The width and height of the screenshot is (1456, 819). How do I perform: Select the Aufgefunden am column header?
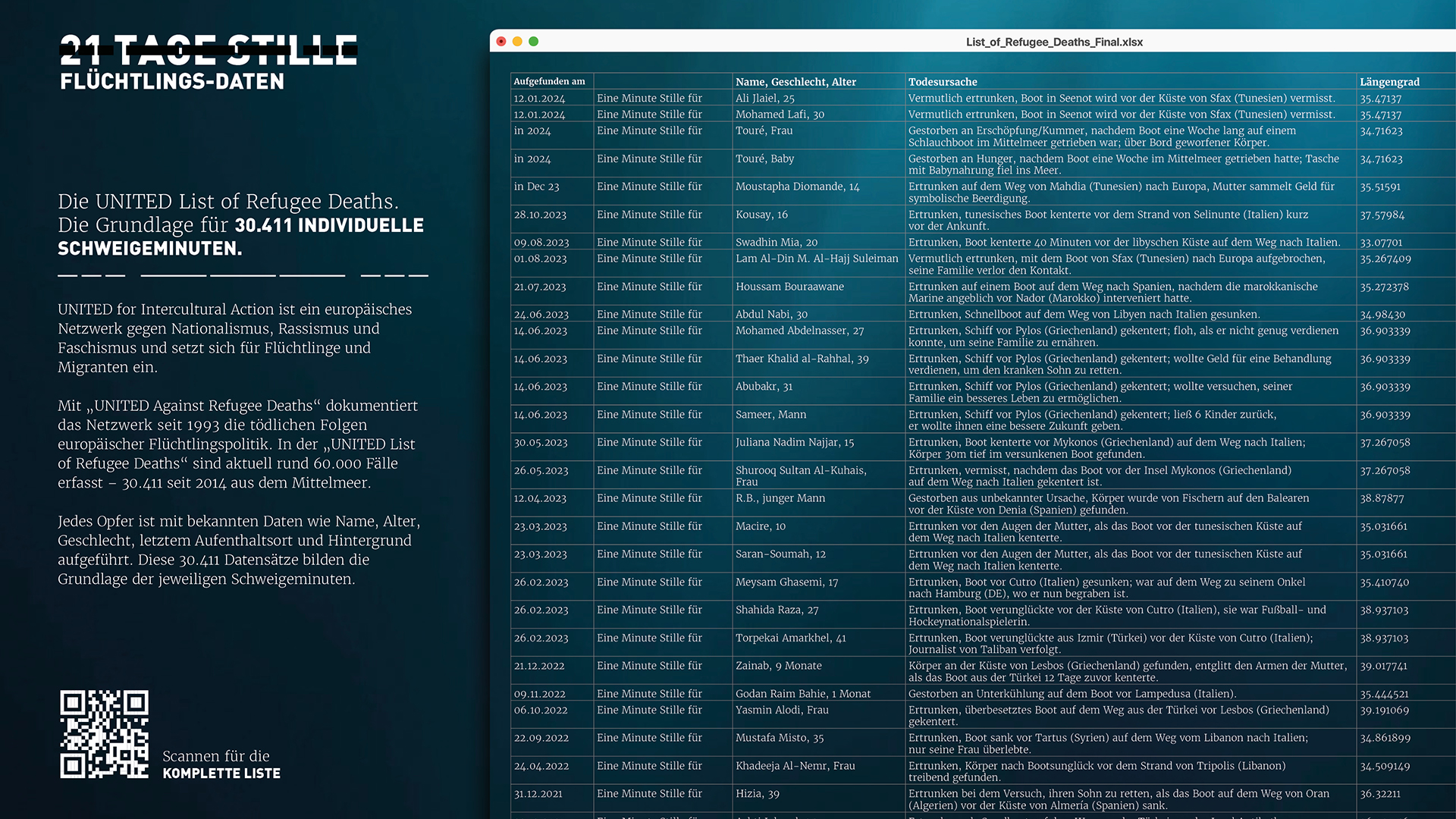(550, 82)
